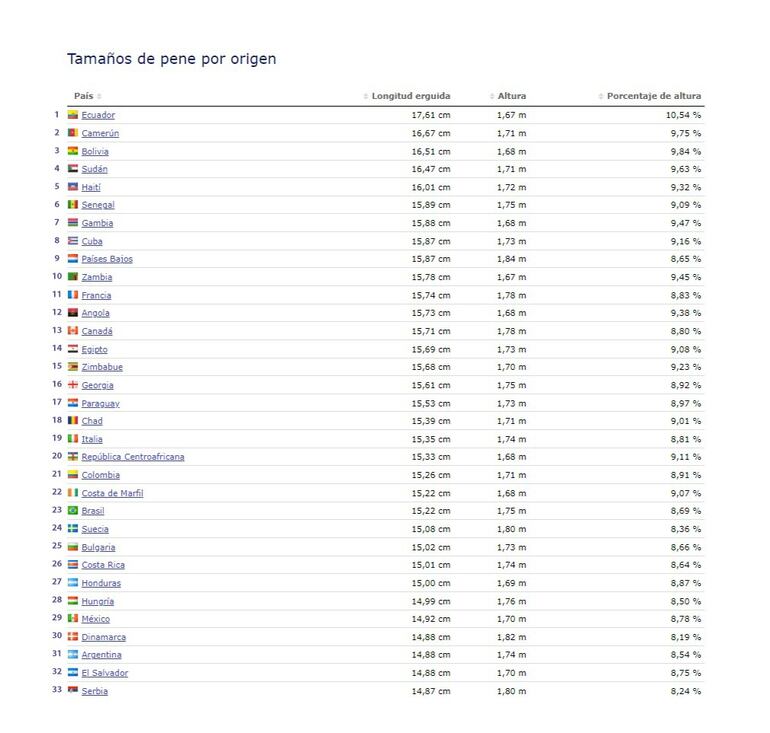Click the Bolivia flag icon

(73, 151)
